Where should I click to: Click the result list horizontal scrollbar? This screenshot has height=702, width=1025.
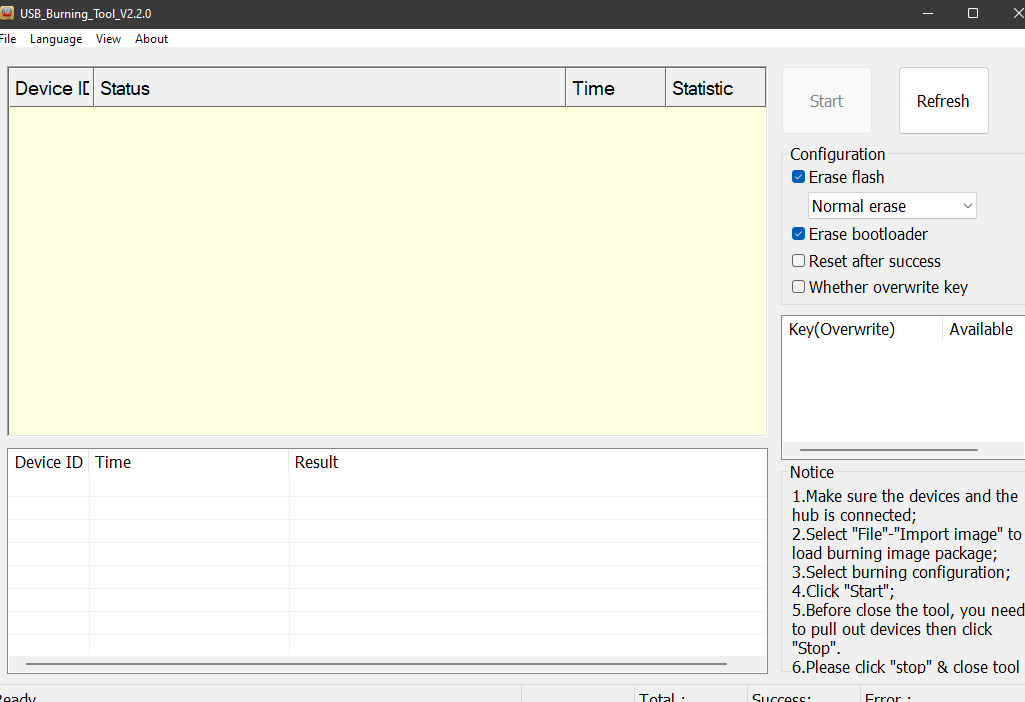[377, 663]
